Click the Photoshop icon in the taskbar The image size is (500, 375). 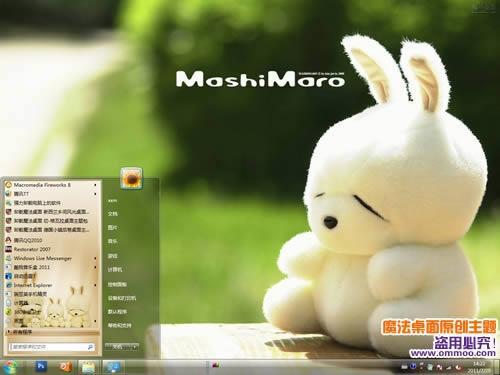click(41, 366)
